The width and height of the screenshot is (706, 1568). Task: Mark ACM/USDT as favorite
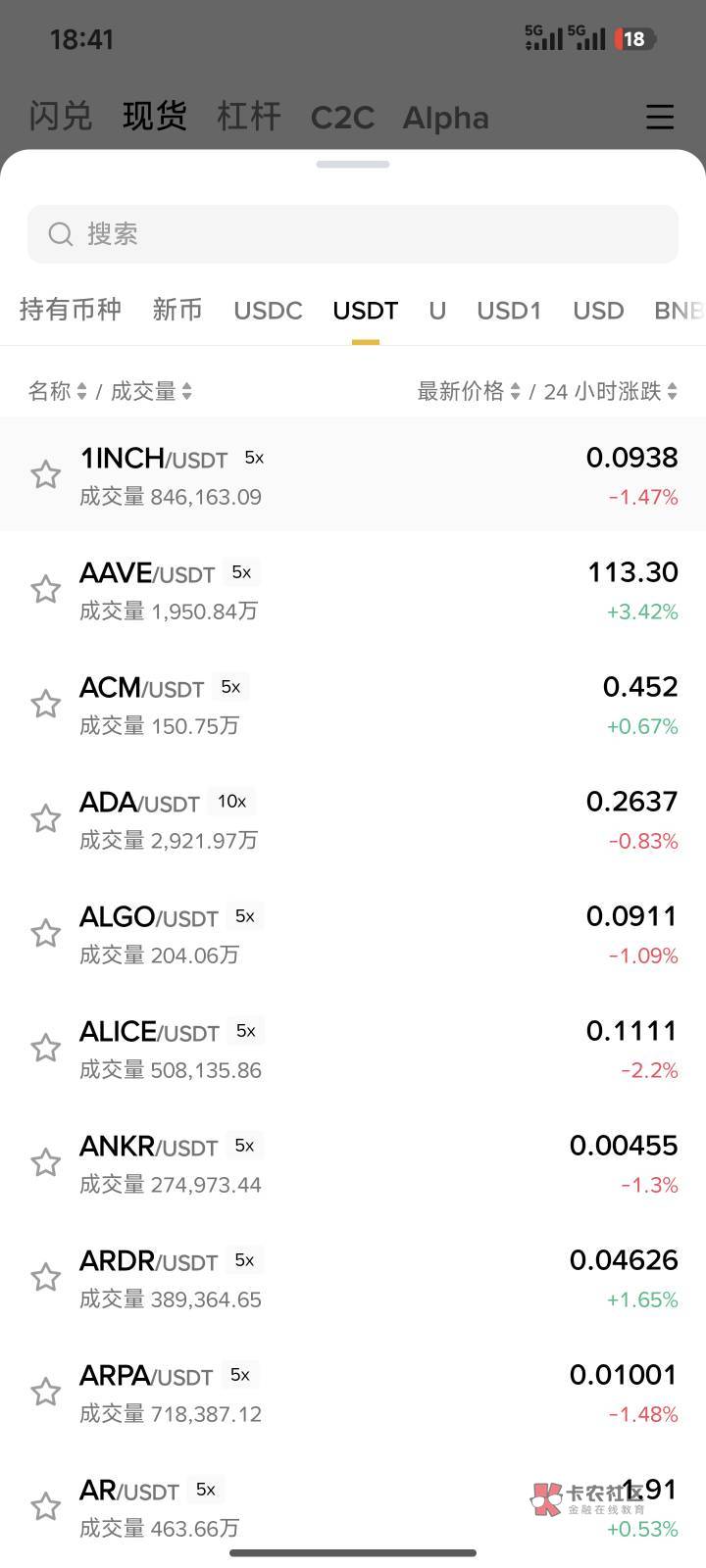point(46,705)
